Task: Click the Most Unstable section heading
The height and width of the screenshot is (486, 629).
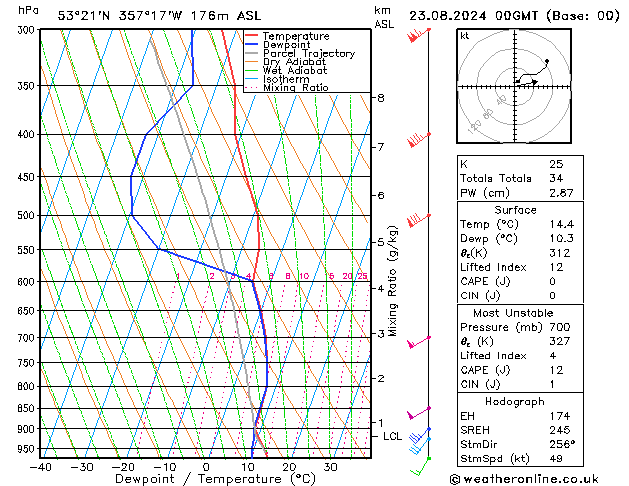Action: pos(513,313)
